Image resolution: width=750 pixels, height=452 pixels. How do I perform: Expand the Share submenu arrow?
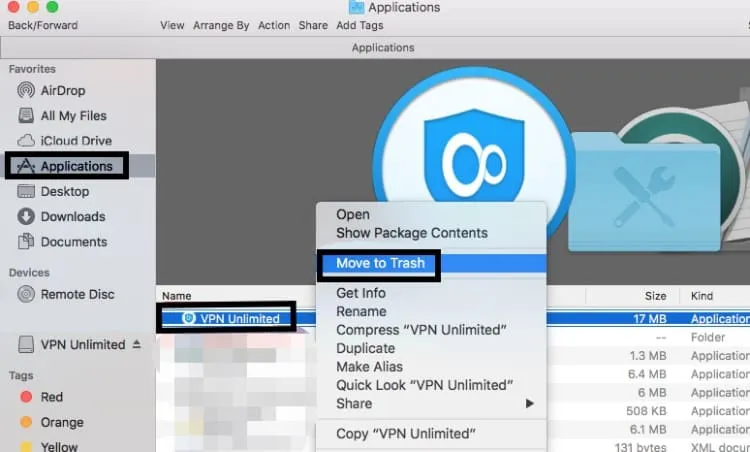[529, 404]
